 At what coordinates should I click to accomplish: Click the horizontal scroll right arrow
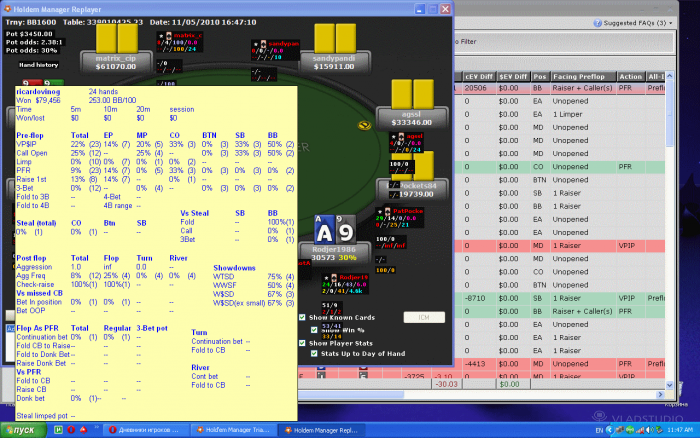tap(661, 395)
